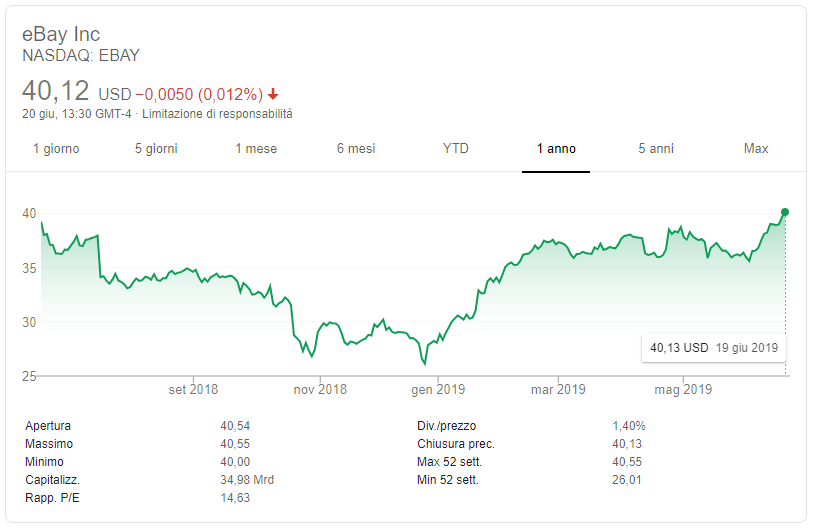Click the Max 52 sett. label
This screenshot has height=529, width=813.
point(450,462)
